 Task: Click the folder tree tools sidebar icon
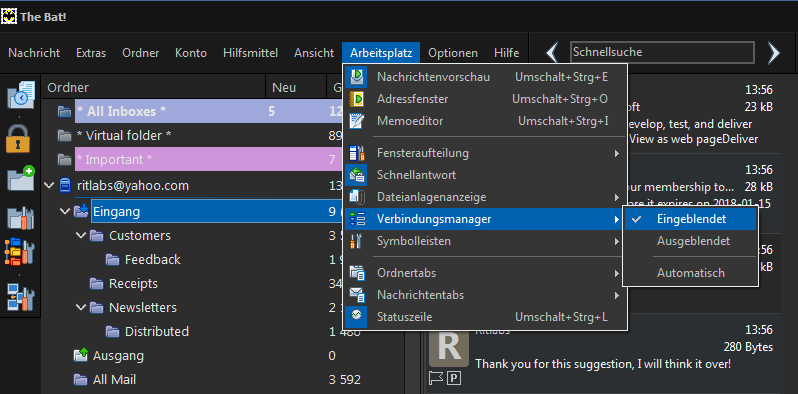[x=20, y=252]
